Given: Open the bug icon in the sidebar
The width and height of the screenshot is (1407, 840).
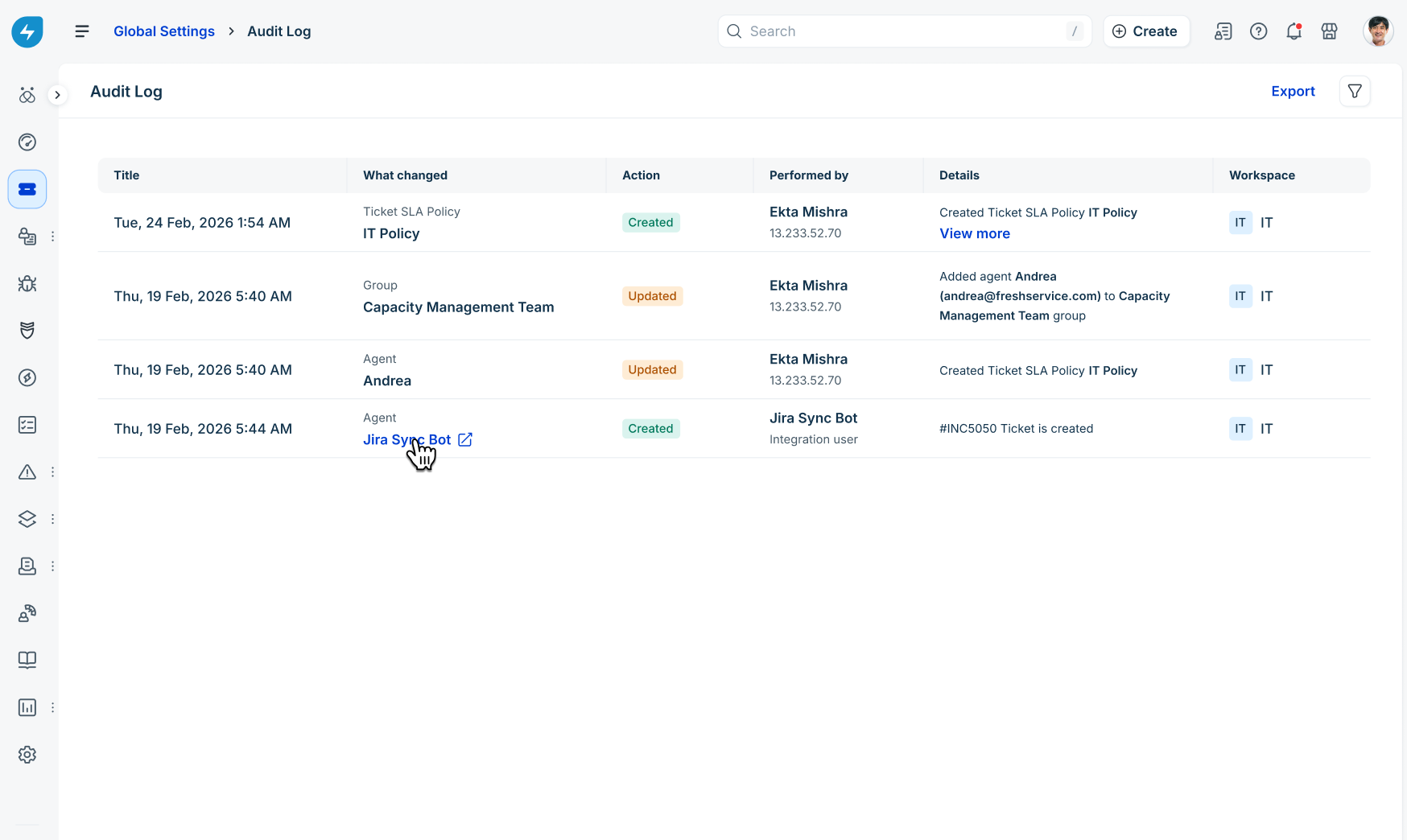Looking at the screenshot, I should (x=27, y=284).
